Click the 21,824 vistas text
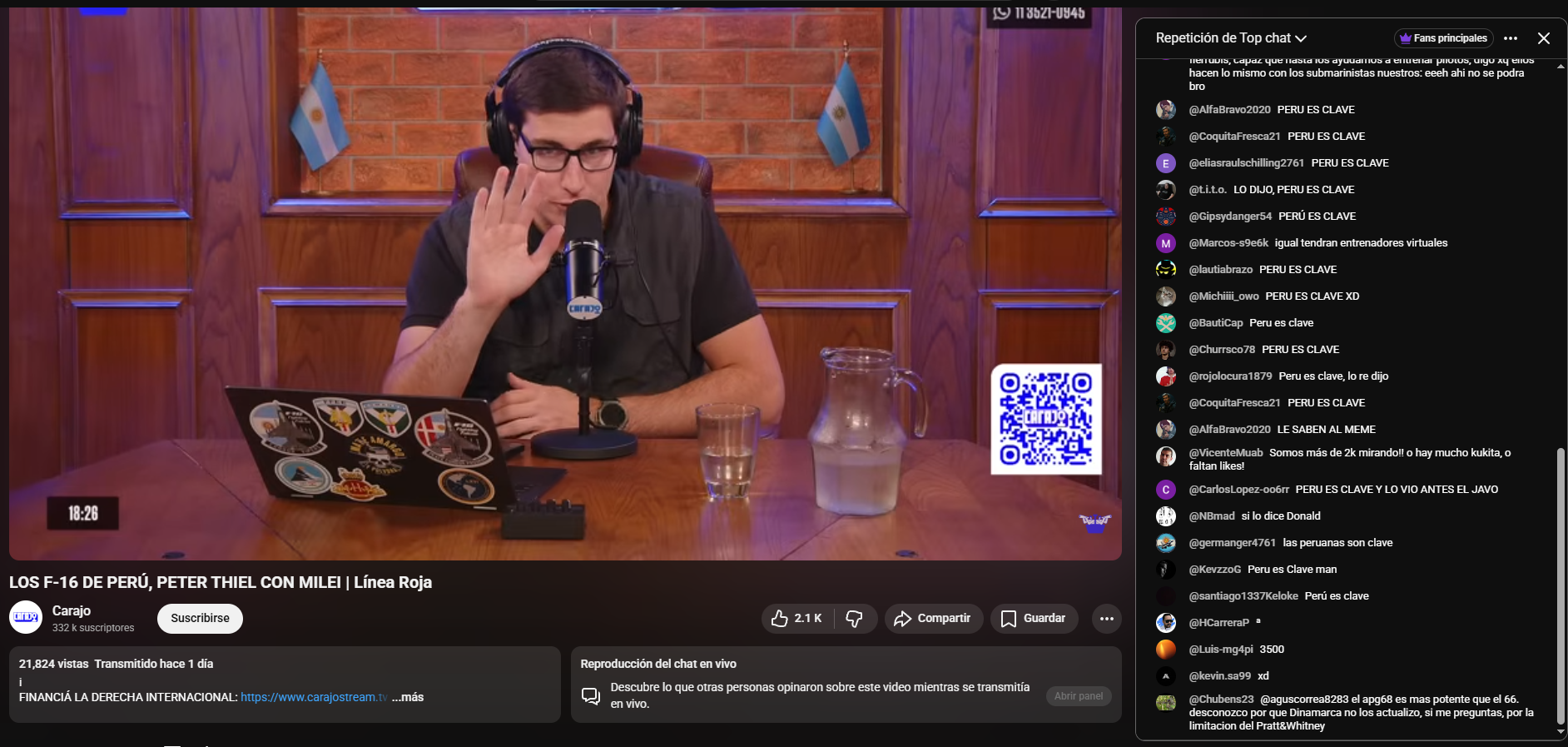This screenshot has height=747, width=1568. pyautogui.click(x=53, y=664)
